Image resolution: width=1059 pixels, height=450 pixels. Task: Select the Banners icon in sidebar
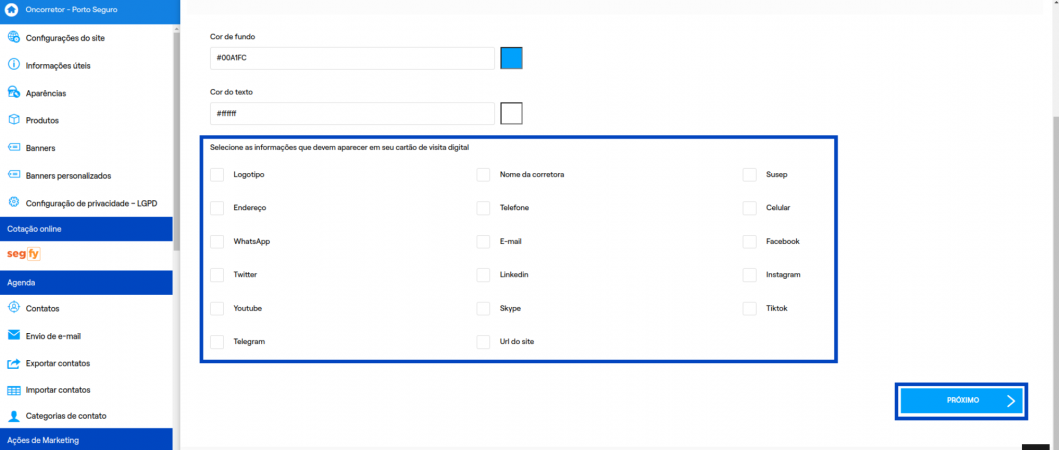point(14,147)
